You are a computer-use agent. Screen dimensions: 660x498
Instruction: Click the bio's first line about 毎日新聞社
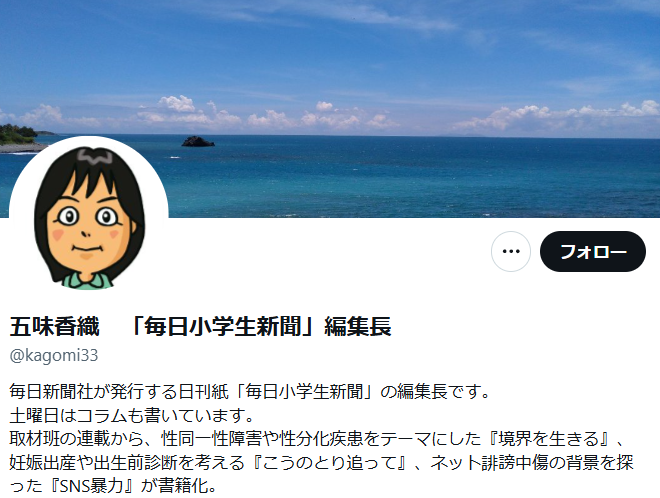coord(249,392)
